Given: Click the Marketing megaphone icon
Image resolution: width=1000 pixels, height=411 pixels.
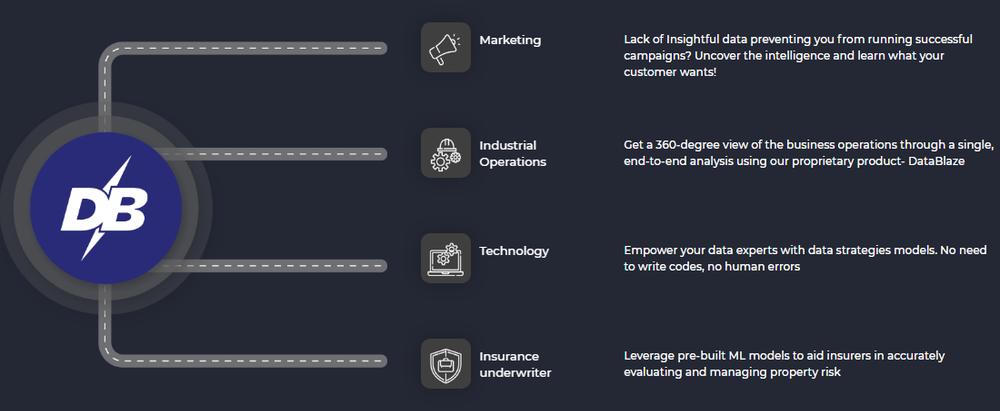Looking at the screenshot, I should click(446, 48).
